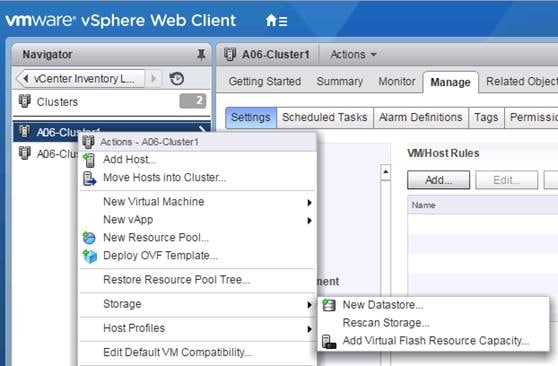The image size is (558, 366).
Task: Click the highlighted A06-Cluster1 tree icon
Action: (24, 132)
